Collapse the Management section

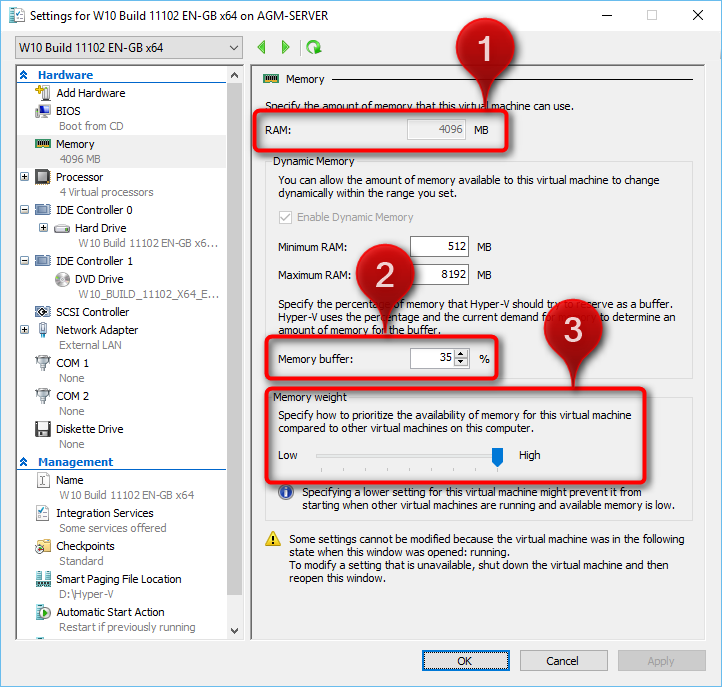coord(24,462)
